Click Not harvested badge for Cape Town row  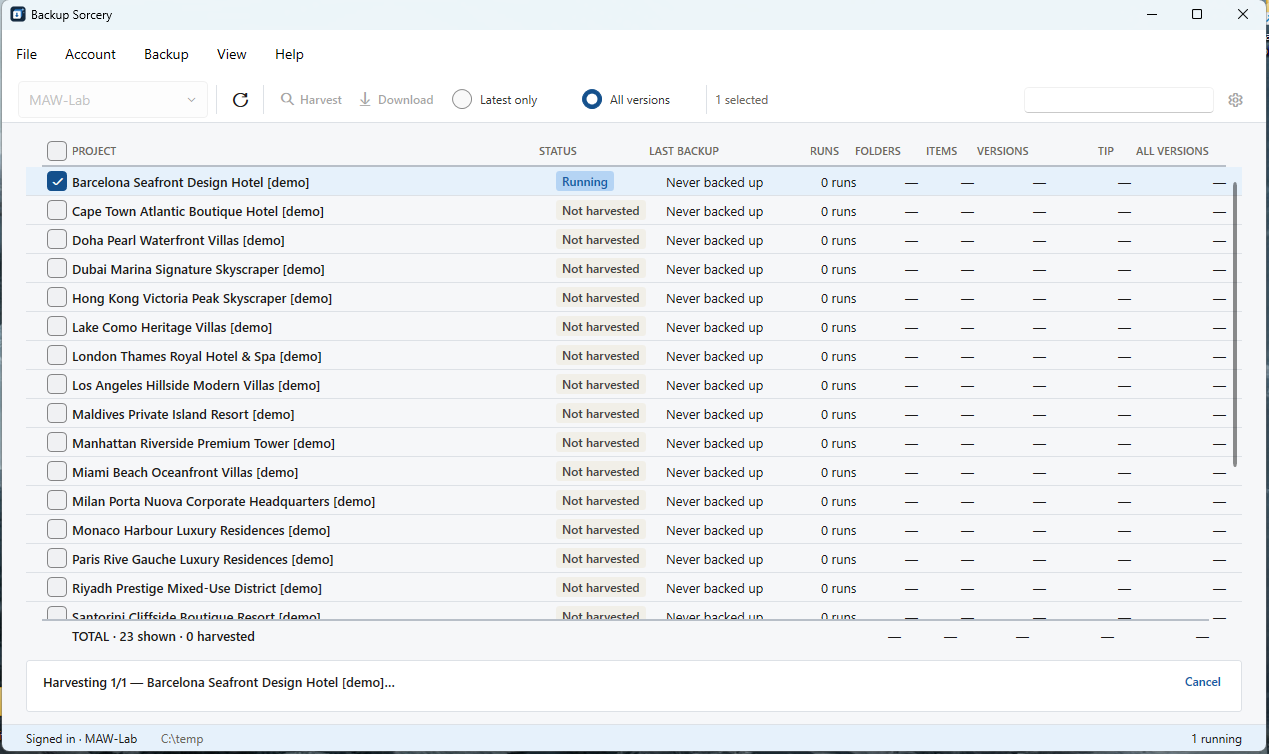600,211
